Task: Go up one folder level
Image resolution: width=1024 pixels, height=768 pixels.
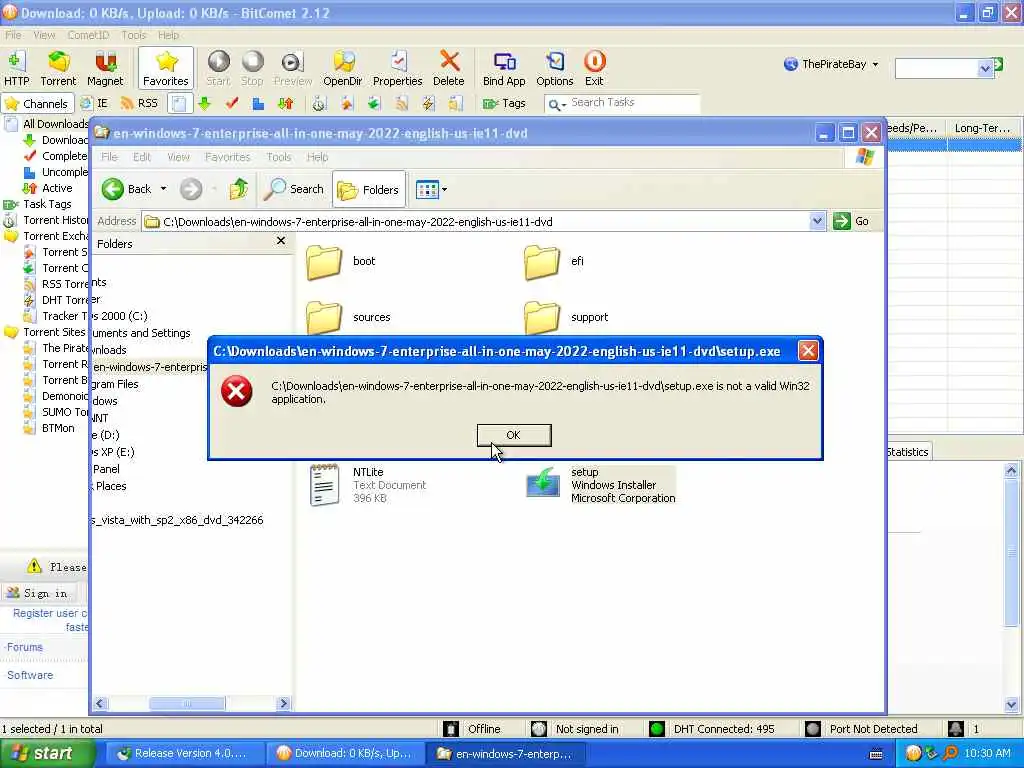Action: [x=238, y=189]
